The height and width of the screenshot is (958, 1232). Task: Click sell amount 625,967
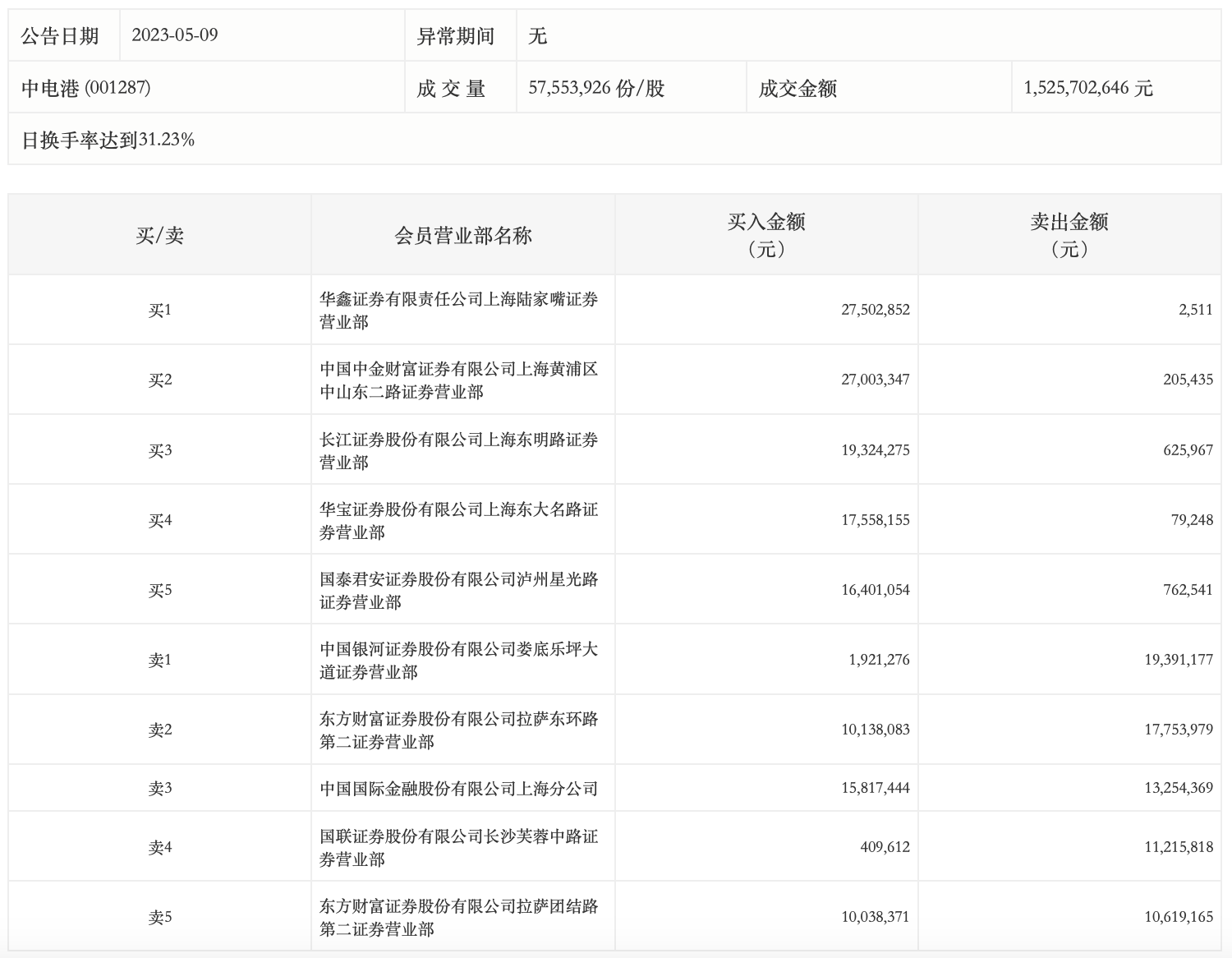(1189, 450)
